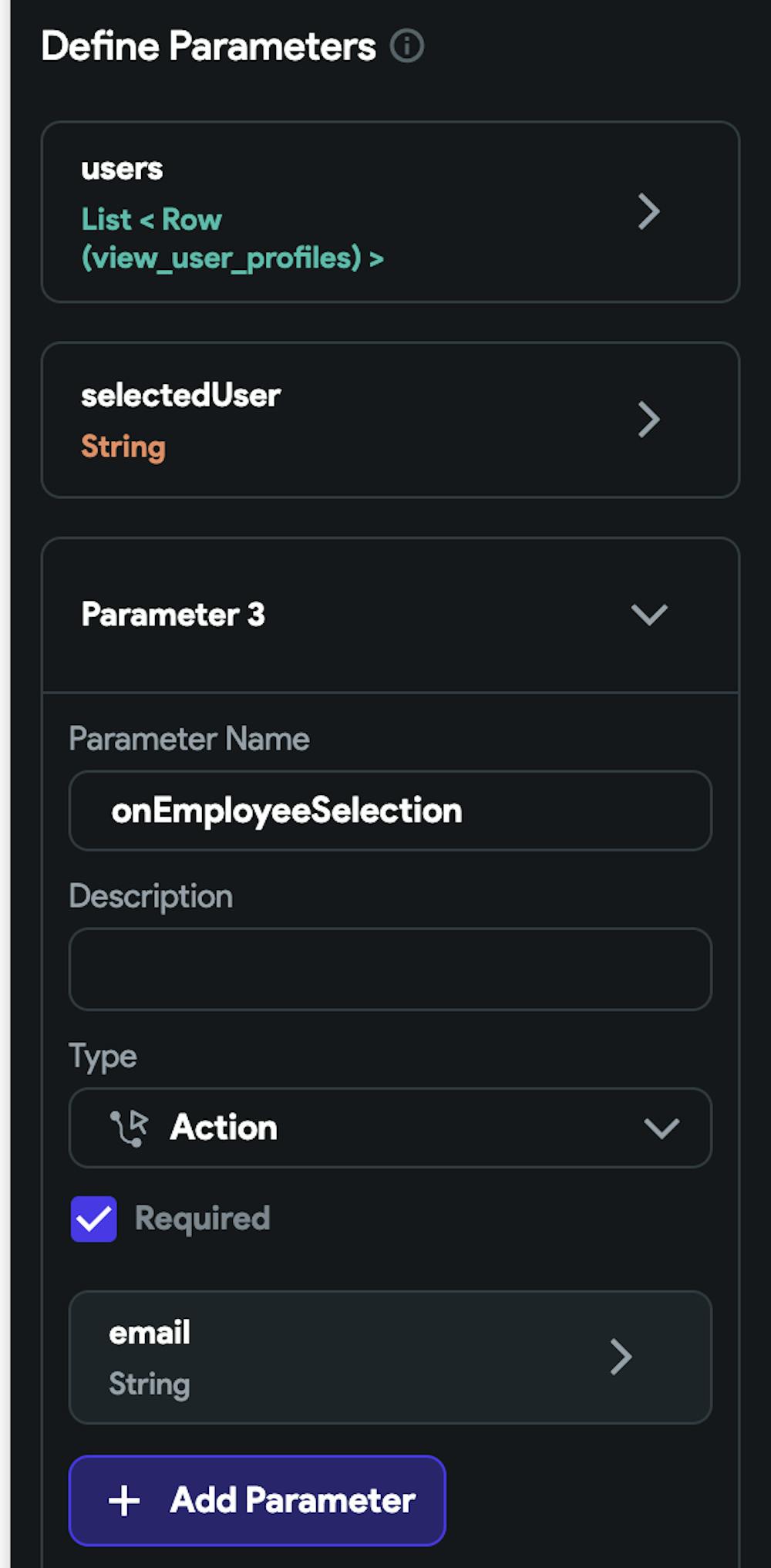This screenshot has height=1568, width=771.
Task: Click the Action type branch icon
Action: 129,1128
